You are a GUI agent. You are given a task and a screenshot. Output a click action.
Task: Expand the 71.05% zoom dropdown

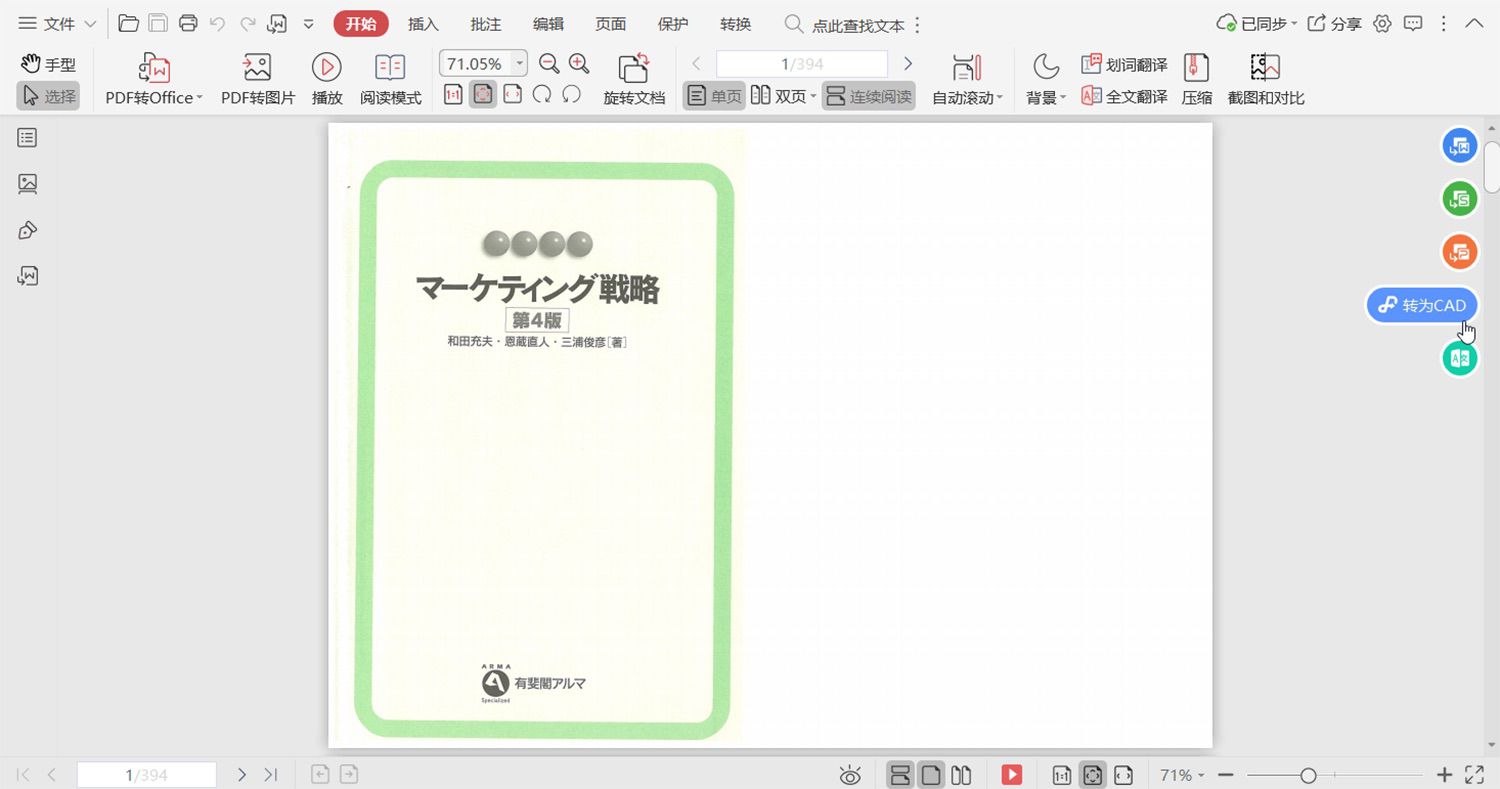(x=520, y=63)
